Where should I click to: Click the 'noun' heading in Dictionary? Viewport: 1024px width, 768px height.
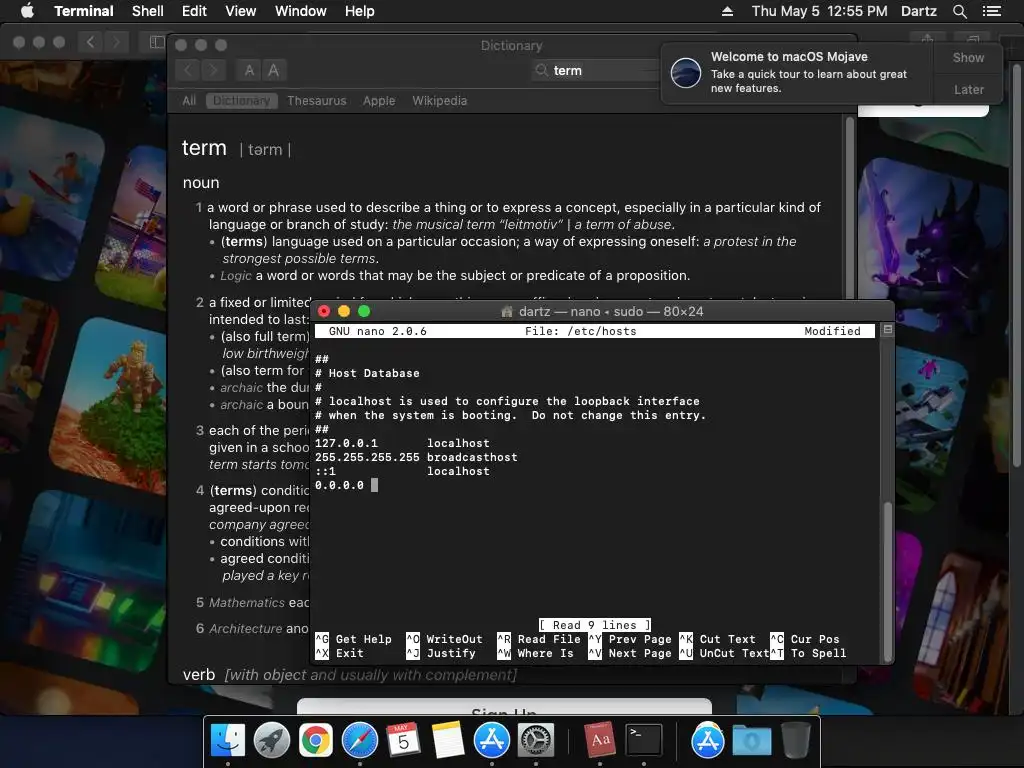201,183
